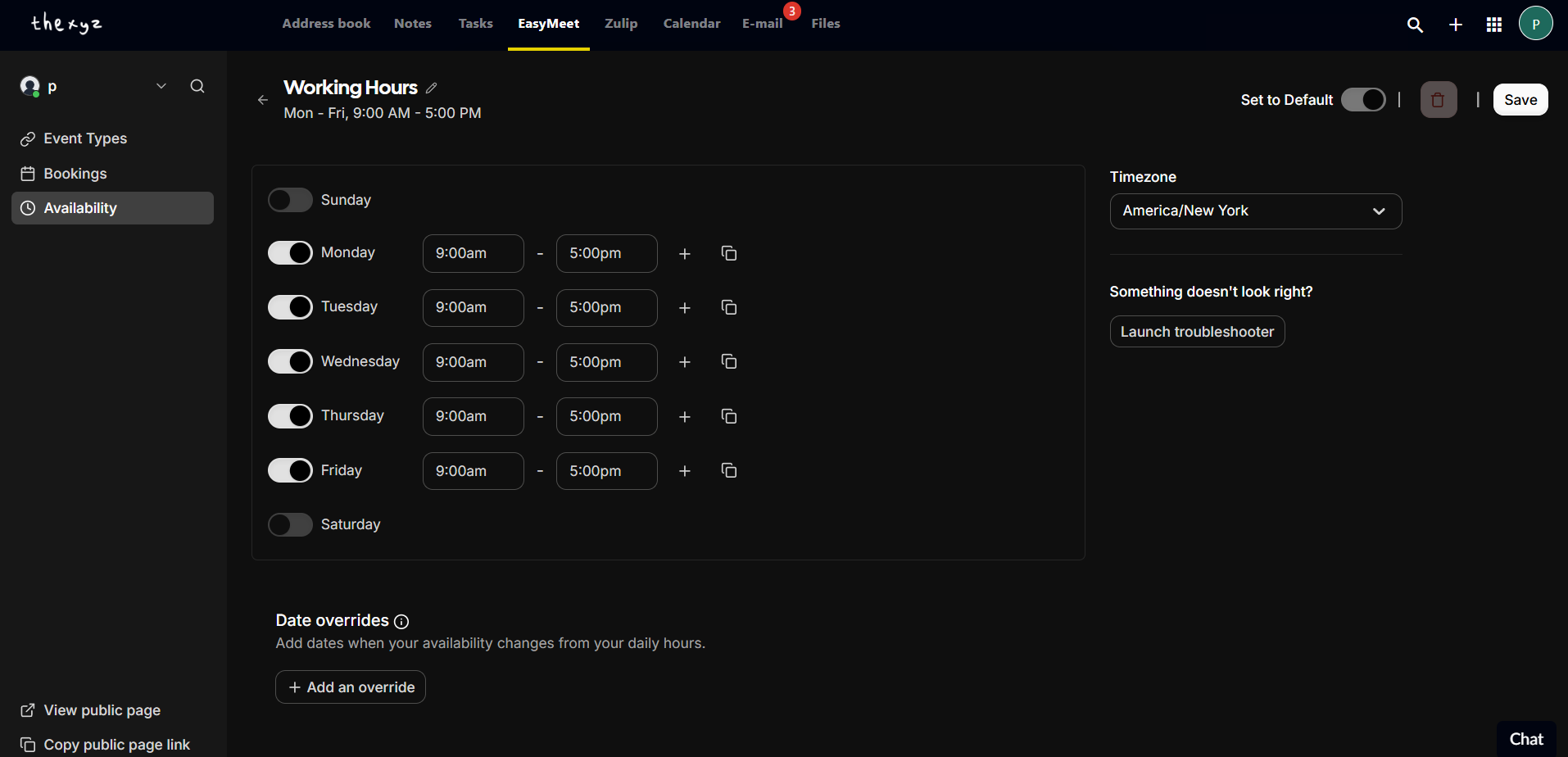Delete schedule using the red trash icon
Screen dimensions: 1568x757
(x=1438, y=100)
